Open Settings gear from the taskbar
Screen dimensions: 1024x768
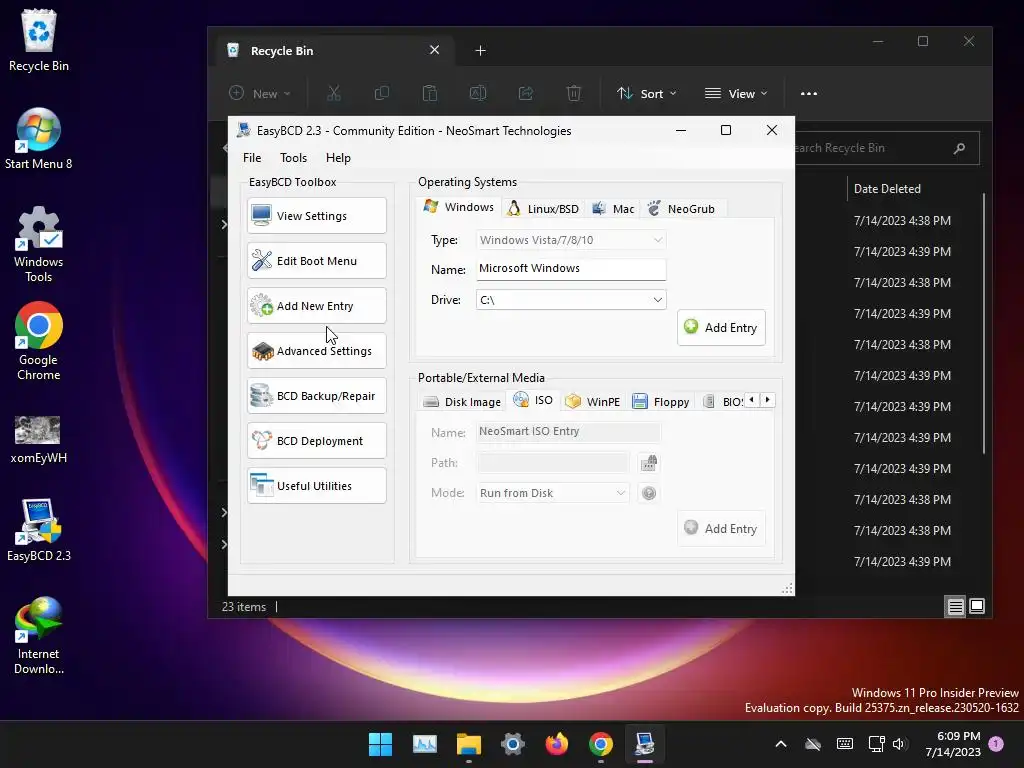pos(513,744)
